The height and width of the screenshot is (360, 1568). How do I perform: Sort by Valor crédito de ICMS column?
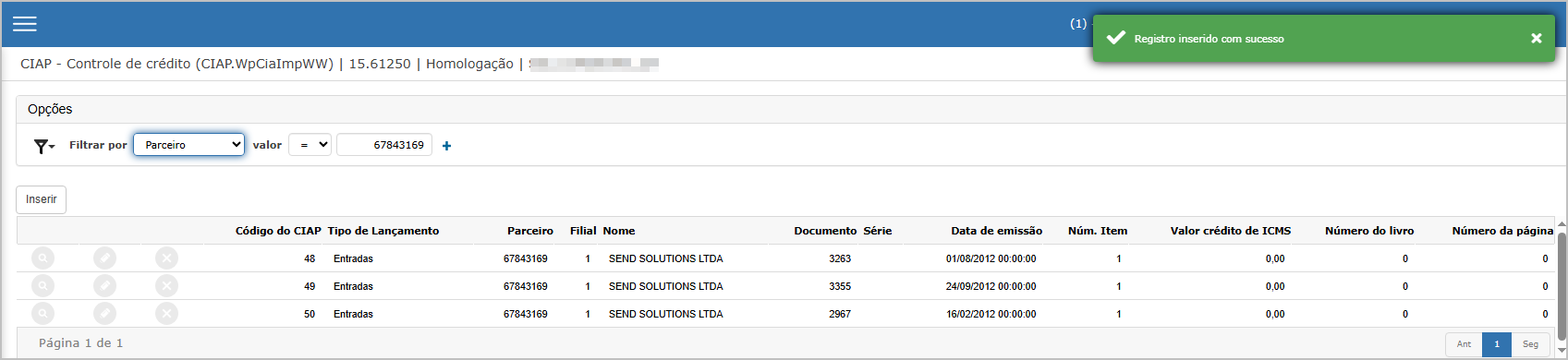[1231, 231]
